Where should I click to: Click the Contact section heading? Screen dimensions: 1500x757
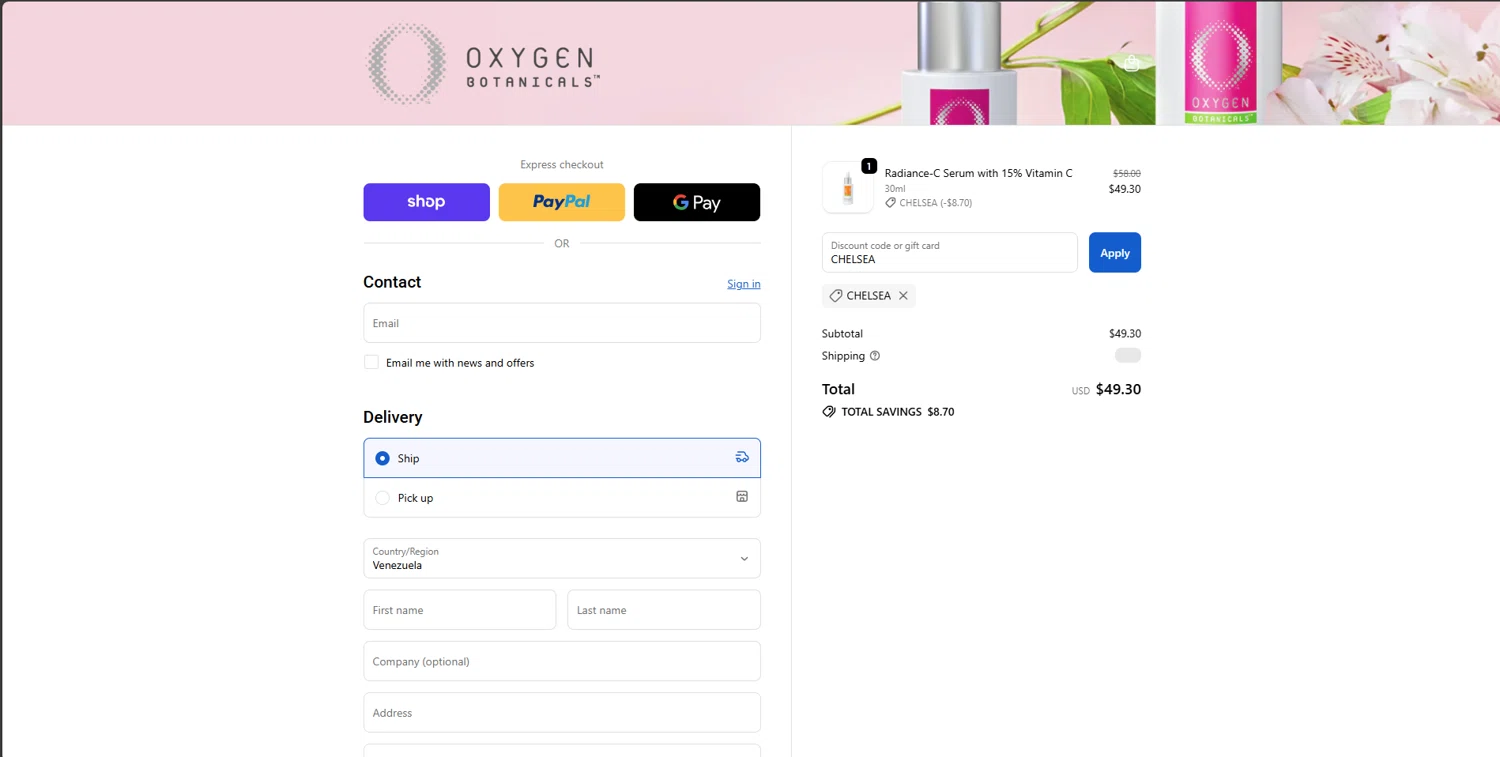pos(392,283)
